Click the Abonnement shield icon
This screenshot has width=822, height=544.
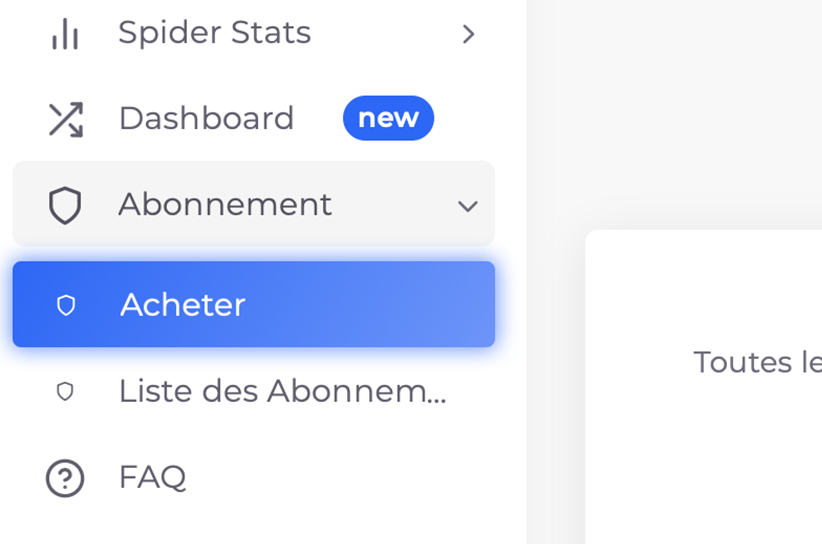pos(65,205)
